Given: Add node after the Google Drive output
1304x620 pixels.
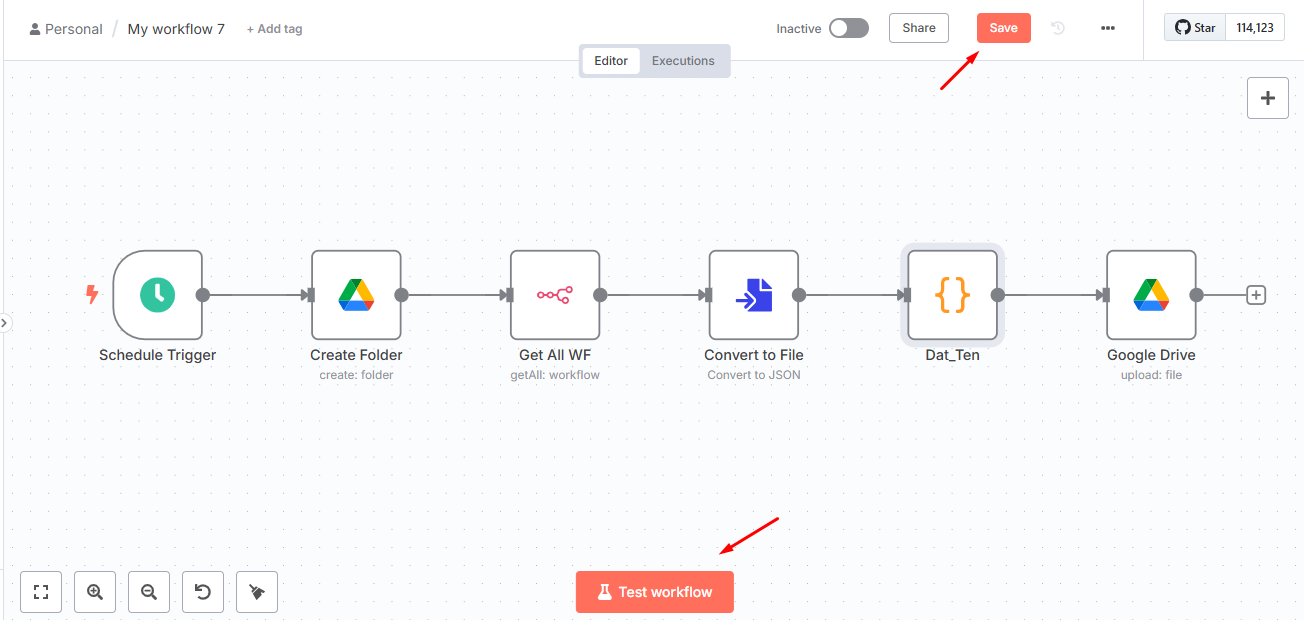Looking at the screenshot, I should coord(1257,295).
